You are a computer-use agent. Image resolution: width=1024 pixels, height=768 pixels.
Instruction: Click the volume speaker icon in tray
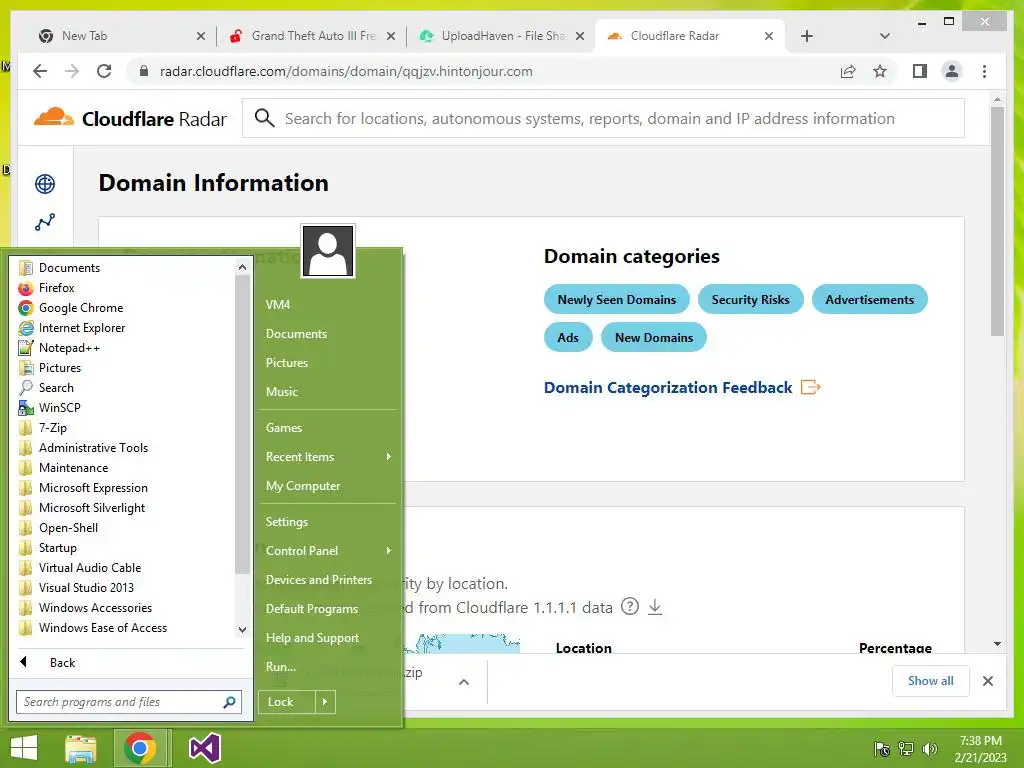click(x=929, y=749)
